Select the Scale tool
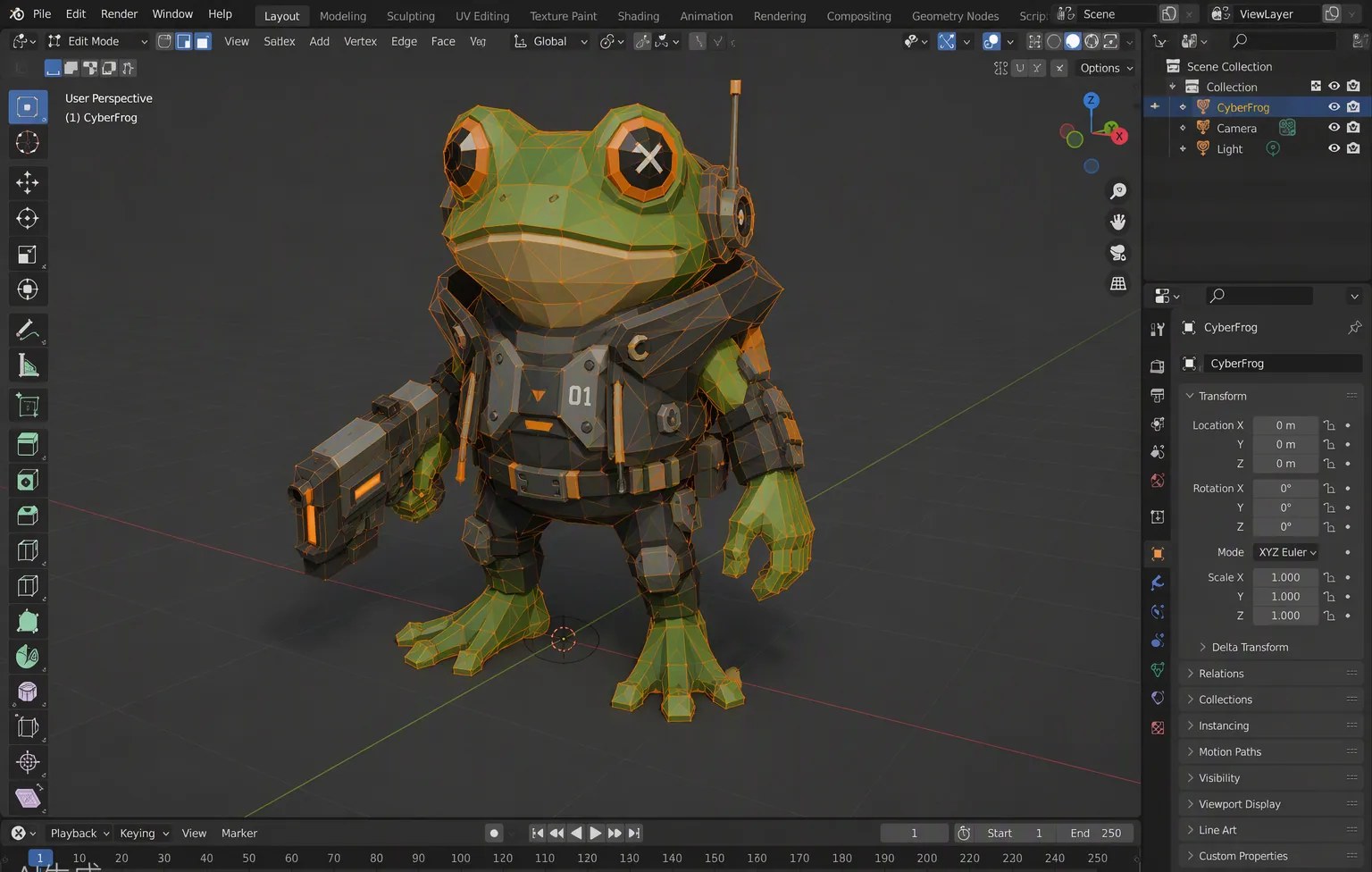Viewport: 1372px width, 872px height. pyautogui.click(x=28, y=254)
